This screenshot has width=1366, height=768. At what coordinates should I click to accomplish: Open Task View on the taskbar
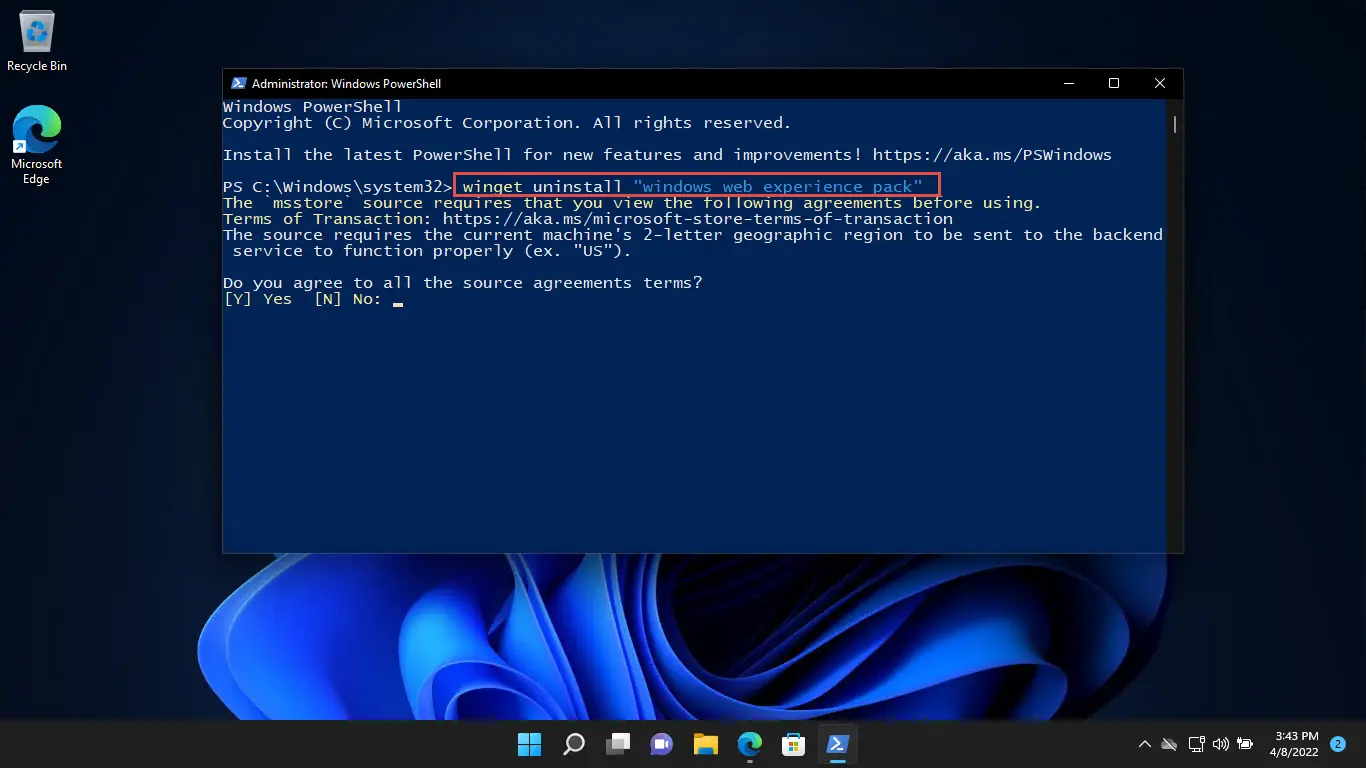pyautogui.click(x=618, y=744)
